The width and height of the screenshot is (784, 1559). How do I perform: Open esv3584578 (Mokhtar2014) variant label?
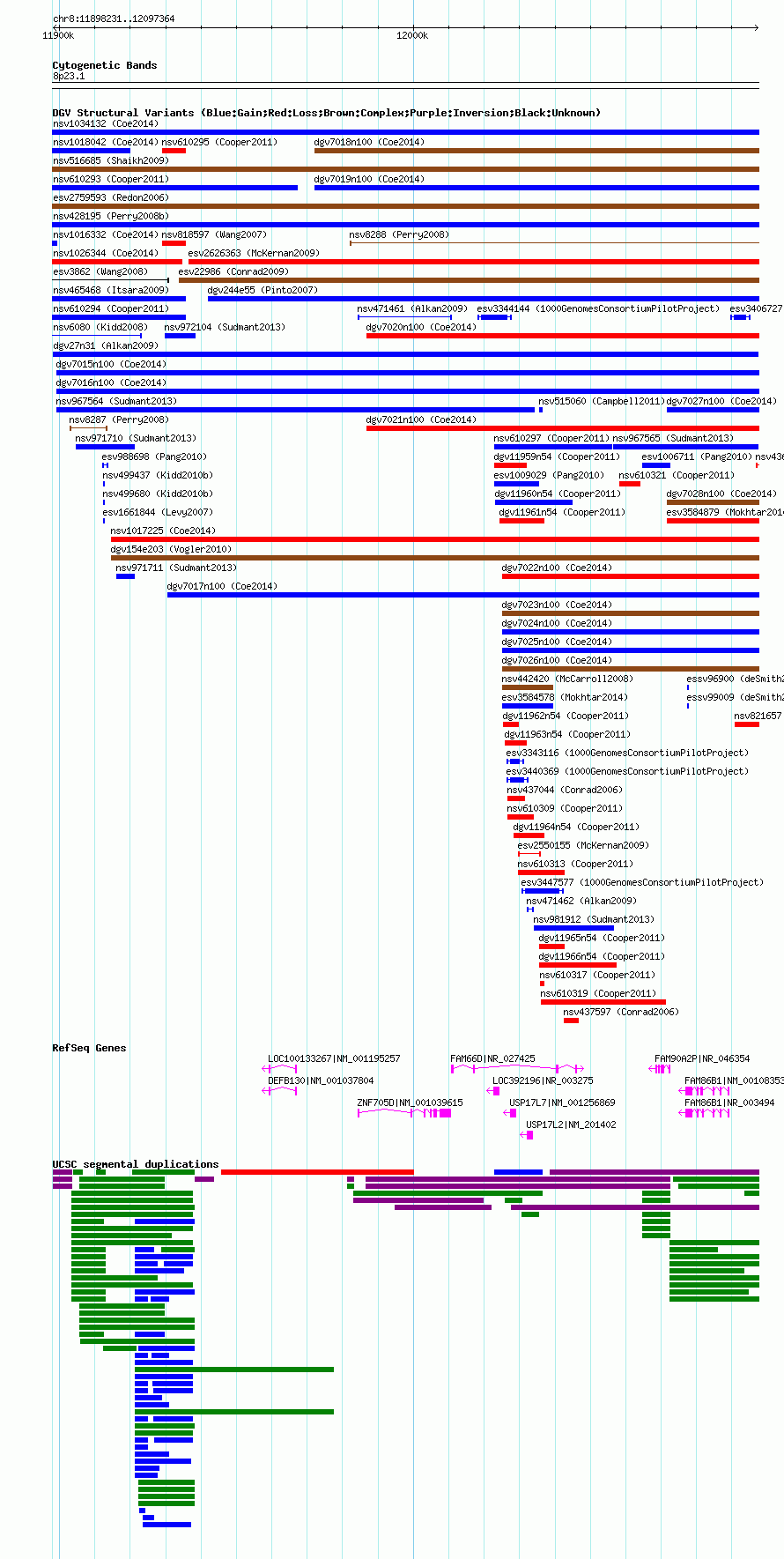pyautogui.click(x=565, y=697)
